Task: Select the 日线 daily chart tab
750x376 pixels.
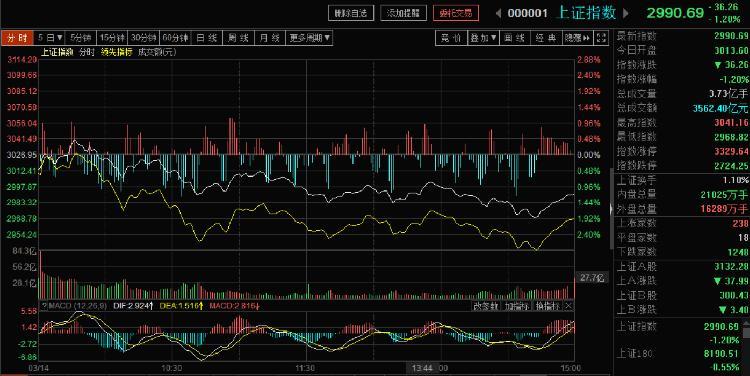Action: coord(207,38)
